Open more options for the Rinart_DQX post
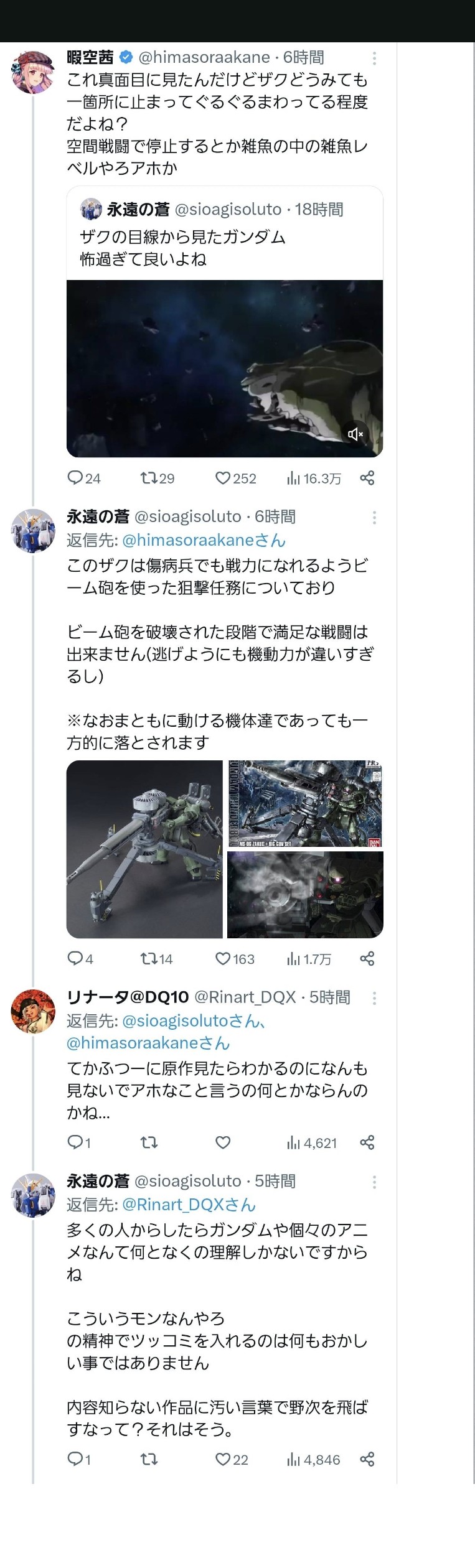Viewport: 475px width, 1568px height. pos(374,997)
